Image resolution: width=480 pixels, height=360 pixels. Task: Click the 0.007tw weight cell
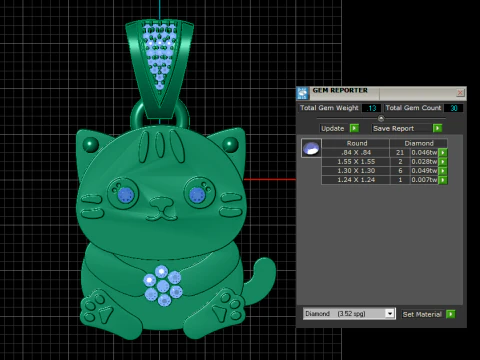[424, 180]
